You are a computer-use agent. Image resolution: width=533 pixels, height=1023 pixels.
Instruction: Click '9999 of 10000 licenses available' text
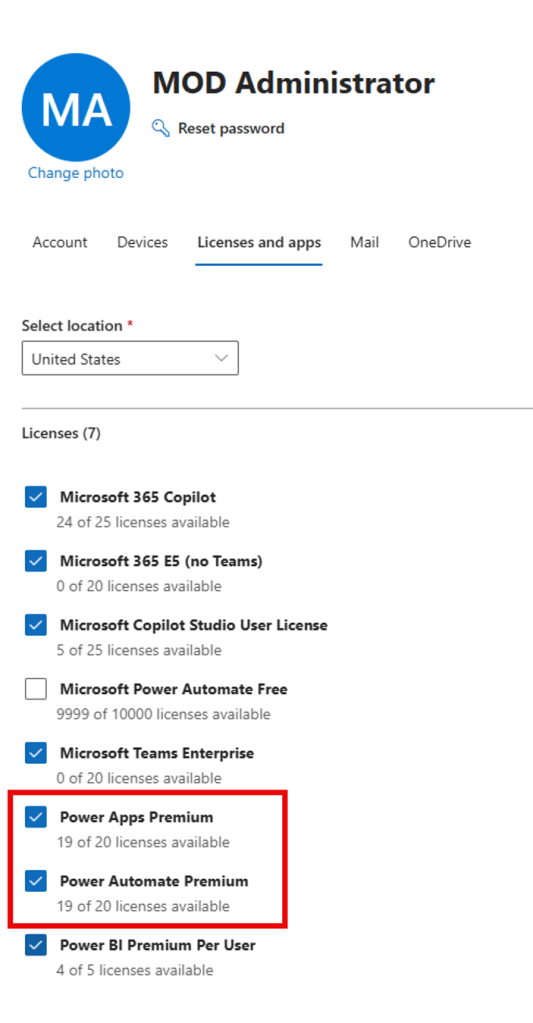click(163, 714)
